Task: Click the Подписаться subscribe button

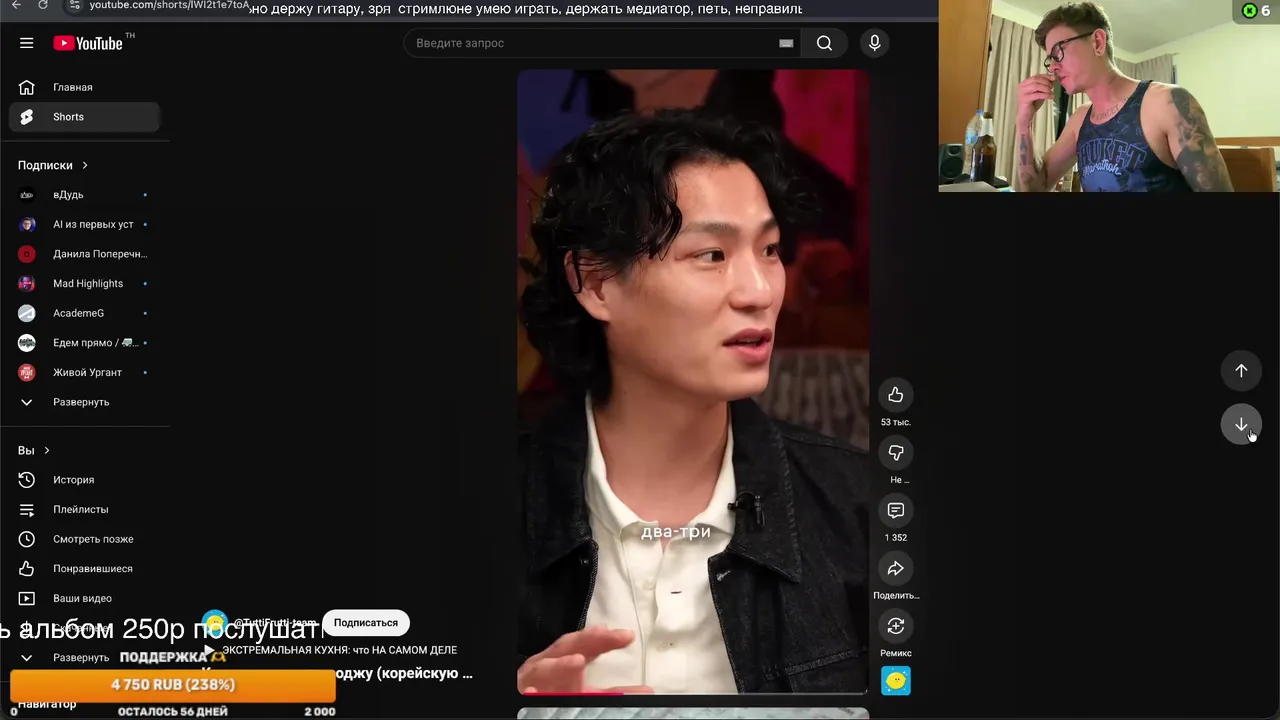Action: [x=366, y=622]
